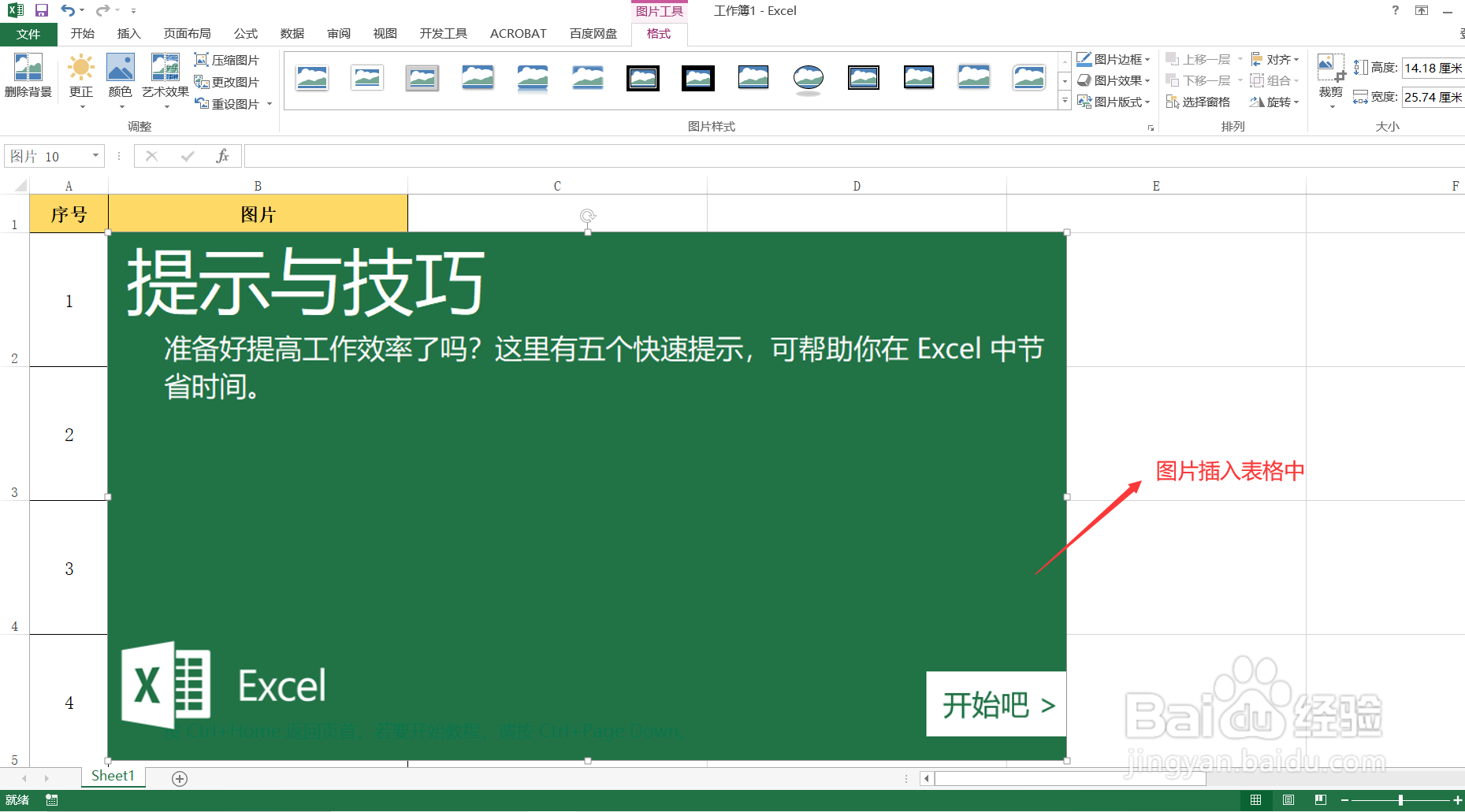Select column D header
This screenshot has width=1465, height=812.
pos(857,186)
